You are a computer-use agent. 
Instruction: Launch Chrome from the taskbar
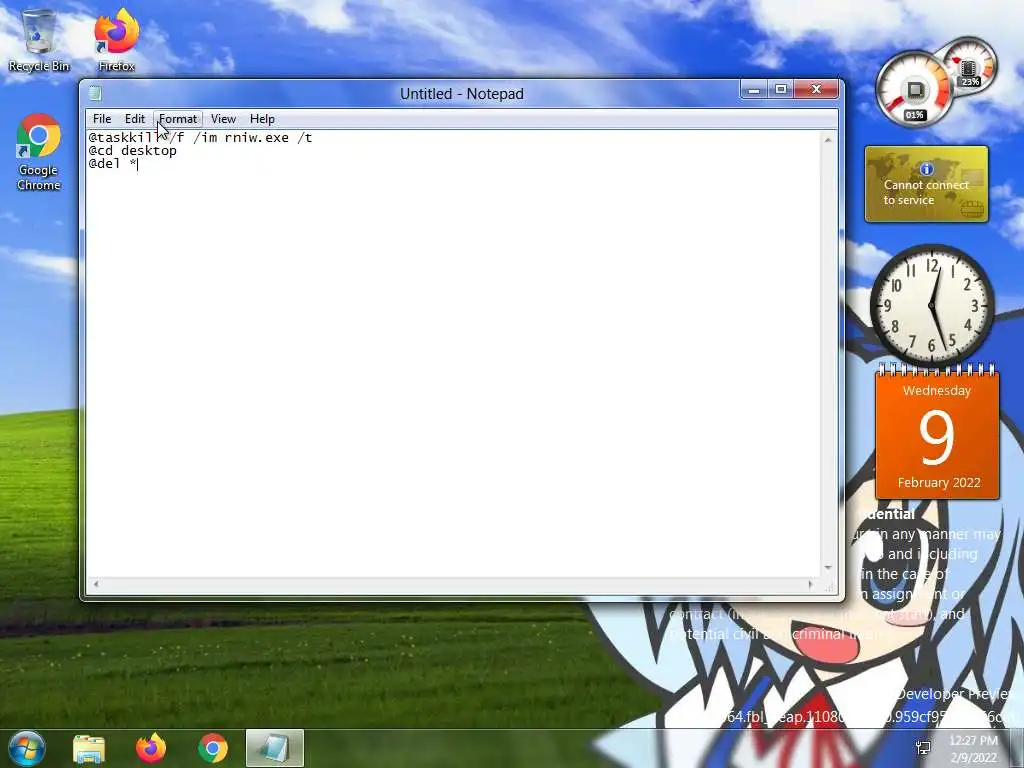213,748
